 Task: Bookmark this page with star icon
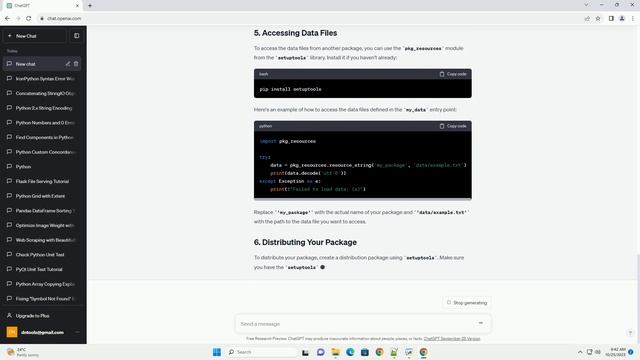click(598, 18)
